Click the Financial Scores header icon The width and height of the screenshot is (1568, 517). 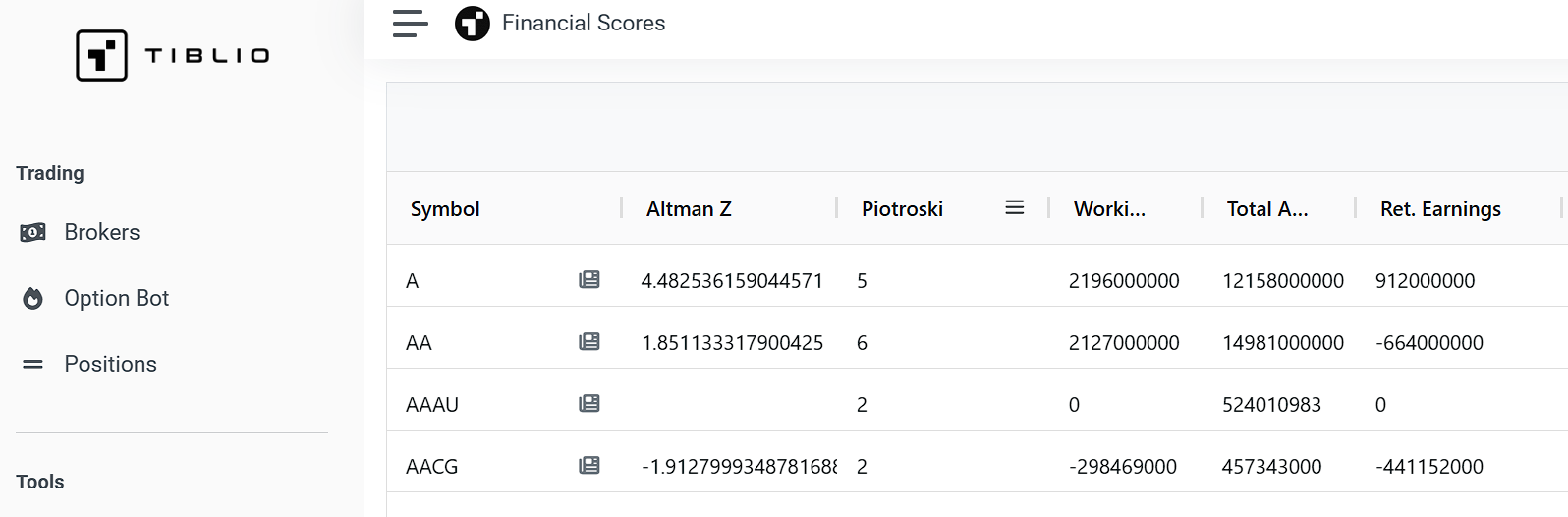(473, 24)
